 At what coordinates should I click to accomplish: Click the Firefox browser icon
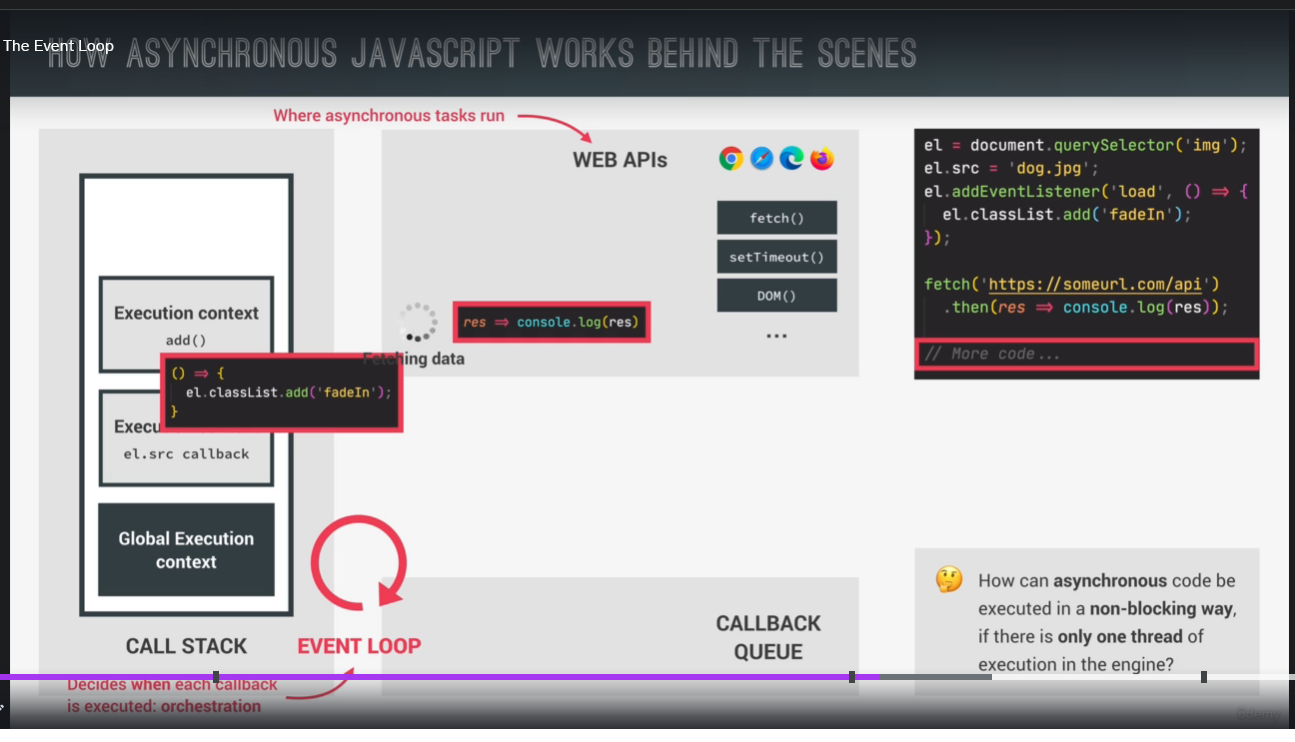(822, 158)
